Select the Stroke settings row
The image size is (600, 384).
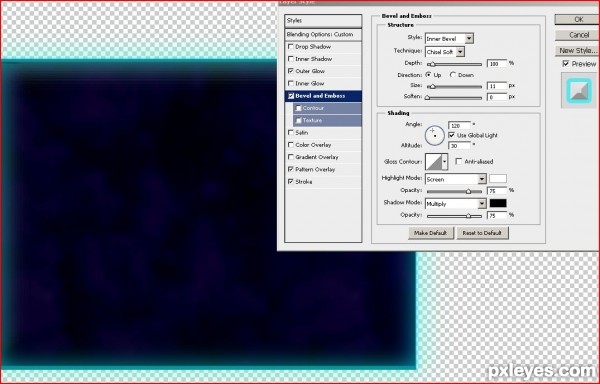323,182
